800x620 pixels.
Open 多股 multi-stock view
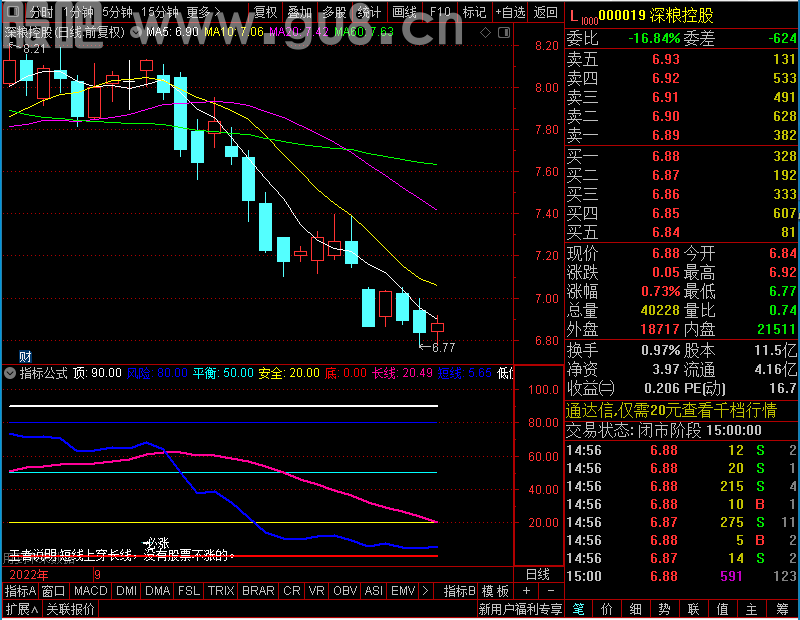tap(334, 12)
